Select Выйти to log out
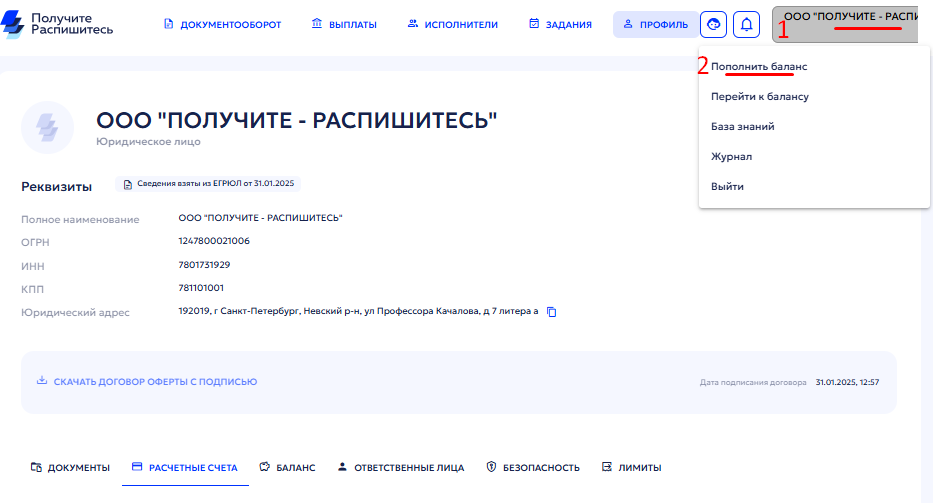933x503 pixels. [x=727, y=186]
